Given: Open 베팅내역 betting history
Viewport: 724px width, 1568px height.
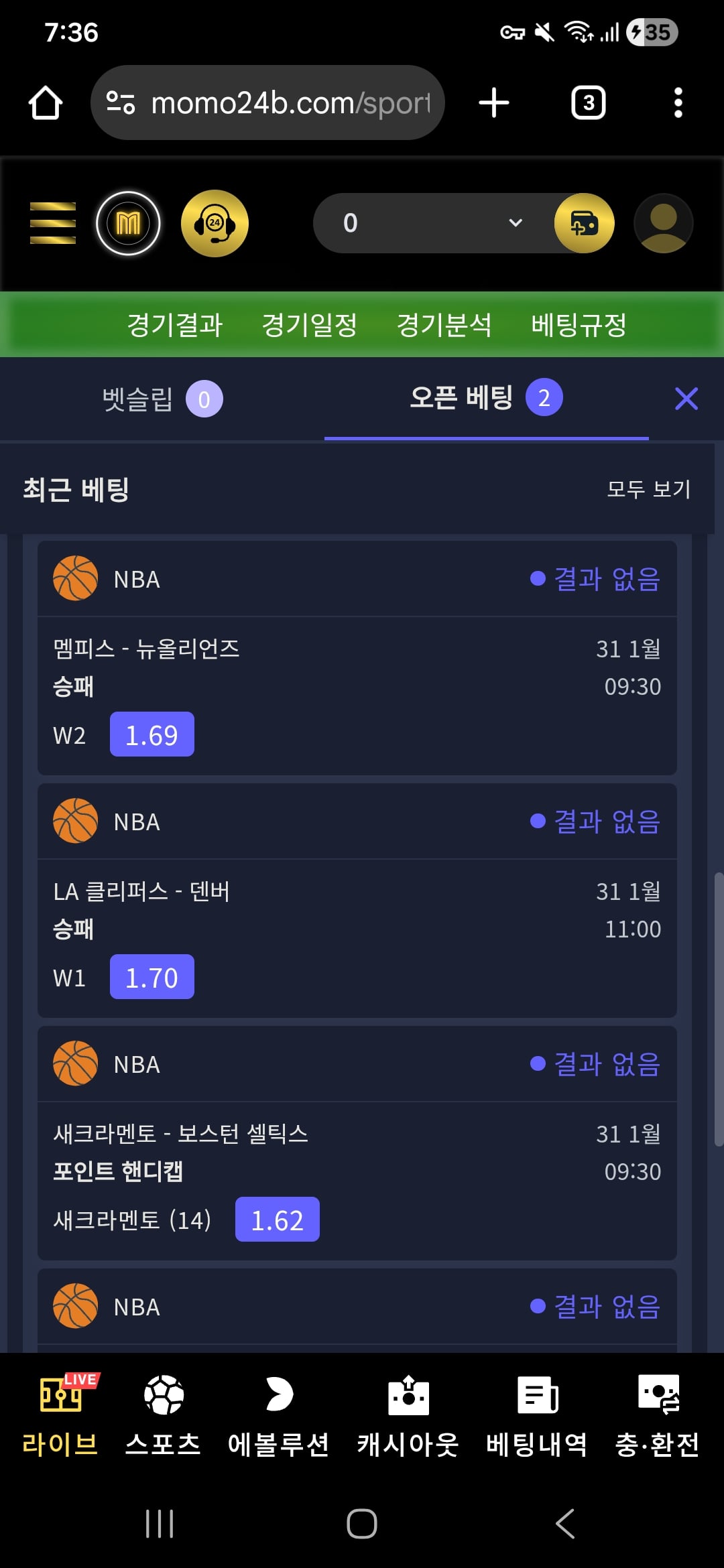Looking at the screenshot, I should 537,1415.
